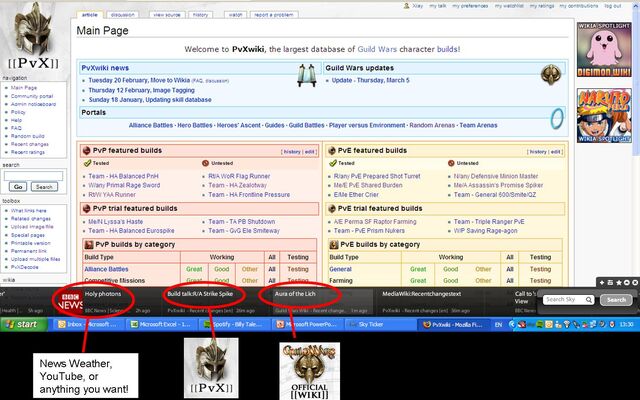Open the Digimon Wiki spotlight thumbnail

(604, 49)
